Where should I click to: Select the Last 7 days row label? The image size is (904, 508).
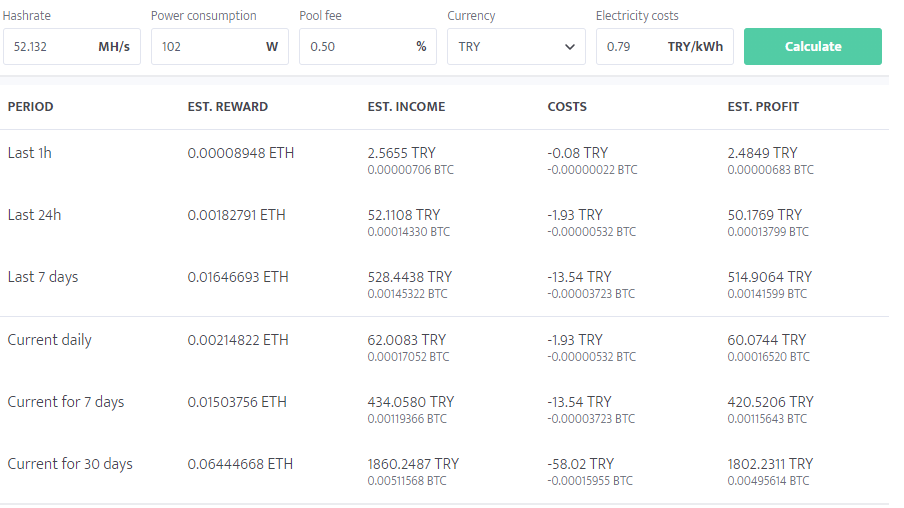tap(43, 277)
